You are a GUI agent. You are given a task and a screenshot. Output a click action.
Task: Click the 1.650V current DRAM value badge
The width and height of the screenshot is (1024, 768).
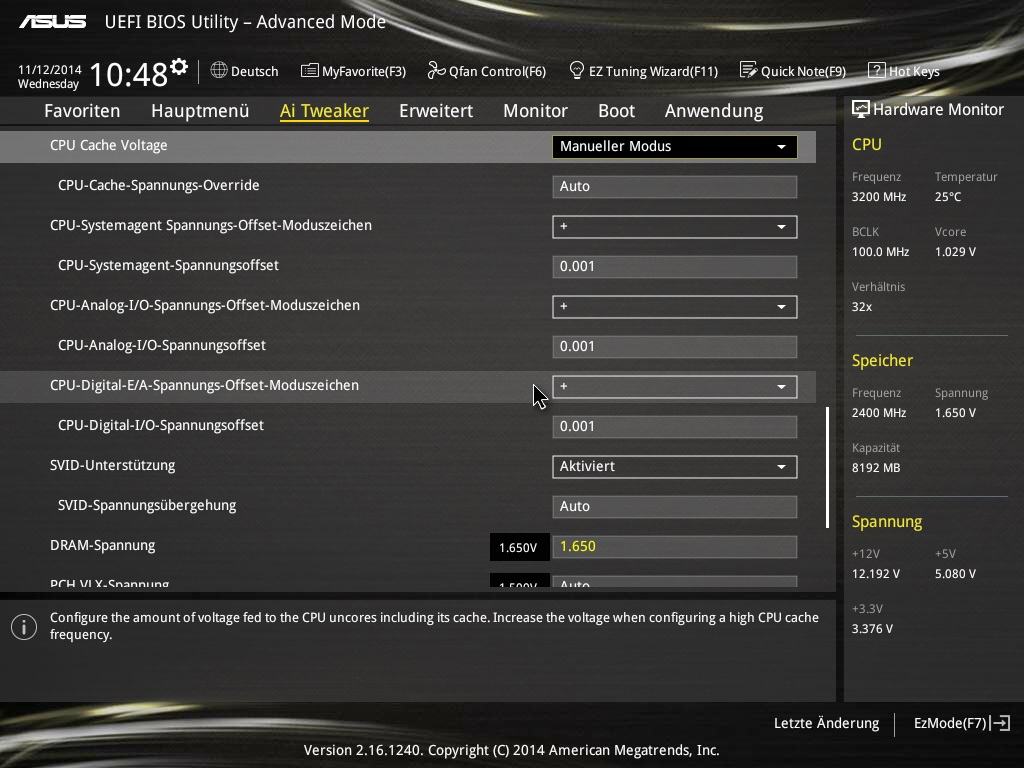click(x=519, y=547)
